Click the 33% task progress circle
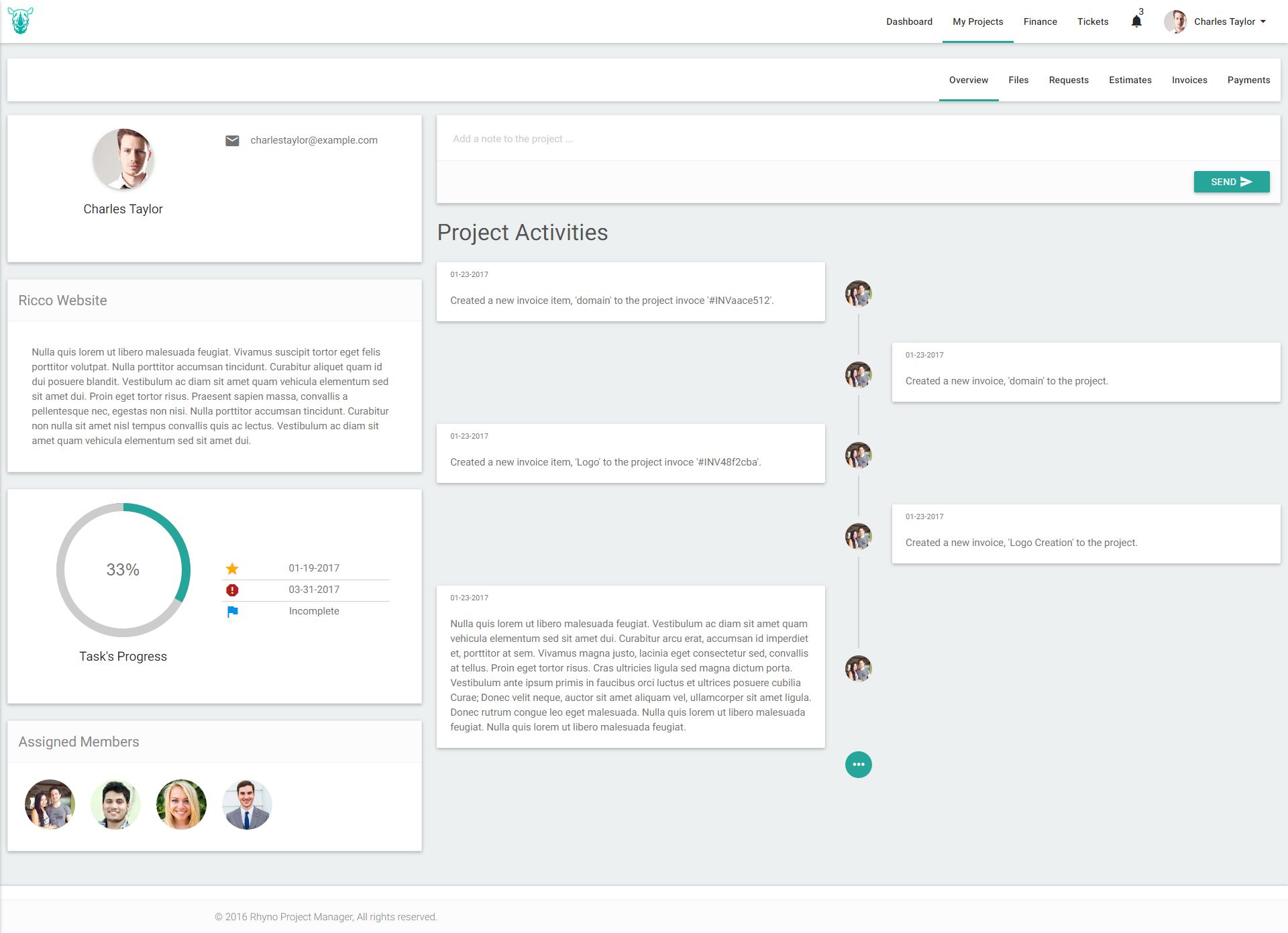Screen dimensions: 1288x933 pyautogui.click(x=123, y=569)
